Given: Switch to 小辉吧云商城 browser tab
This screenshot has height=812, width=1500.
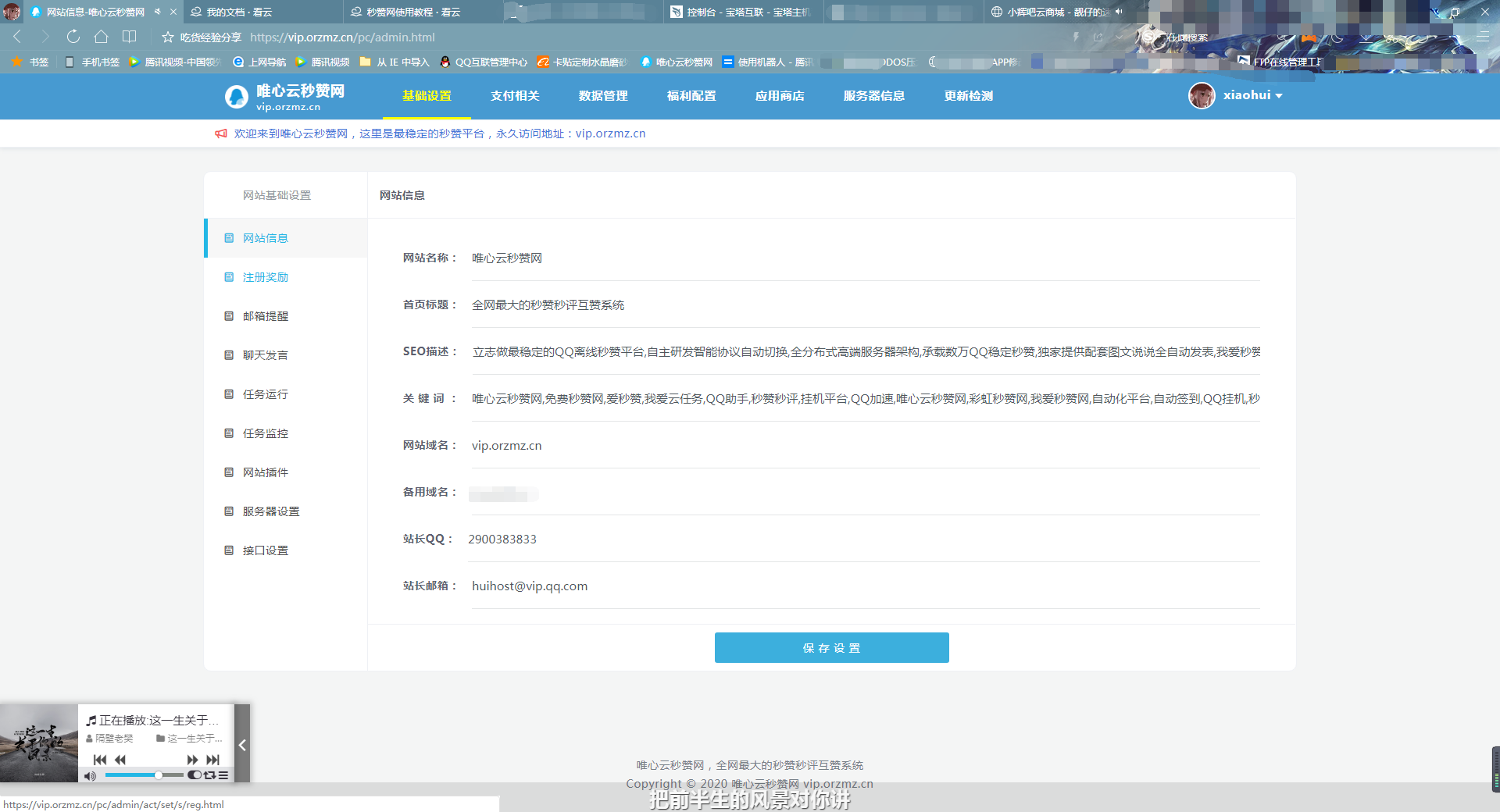Looking at the screenshot, I should pyautogui.click(x=1059, y=12).
